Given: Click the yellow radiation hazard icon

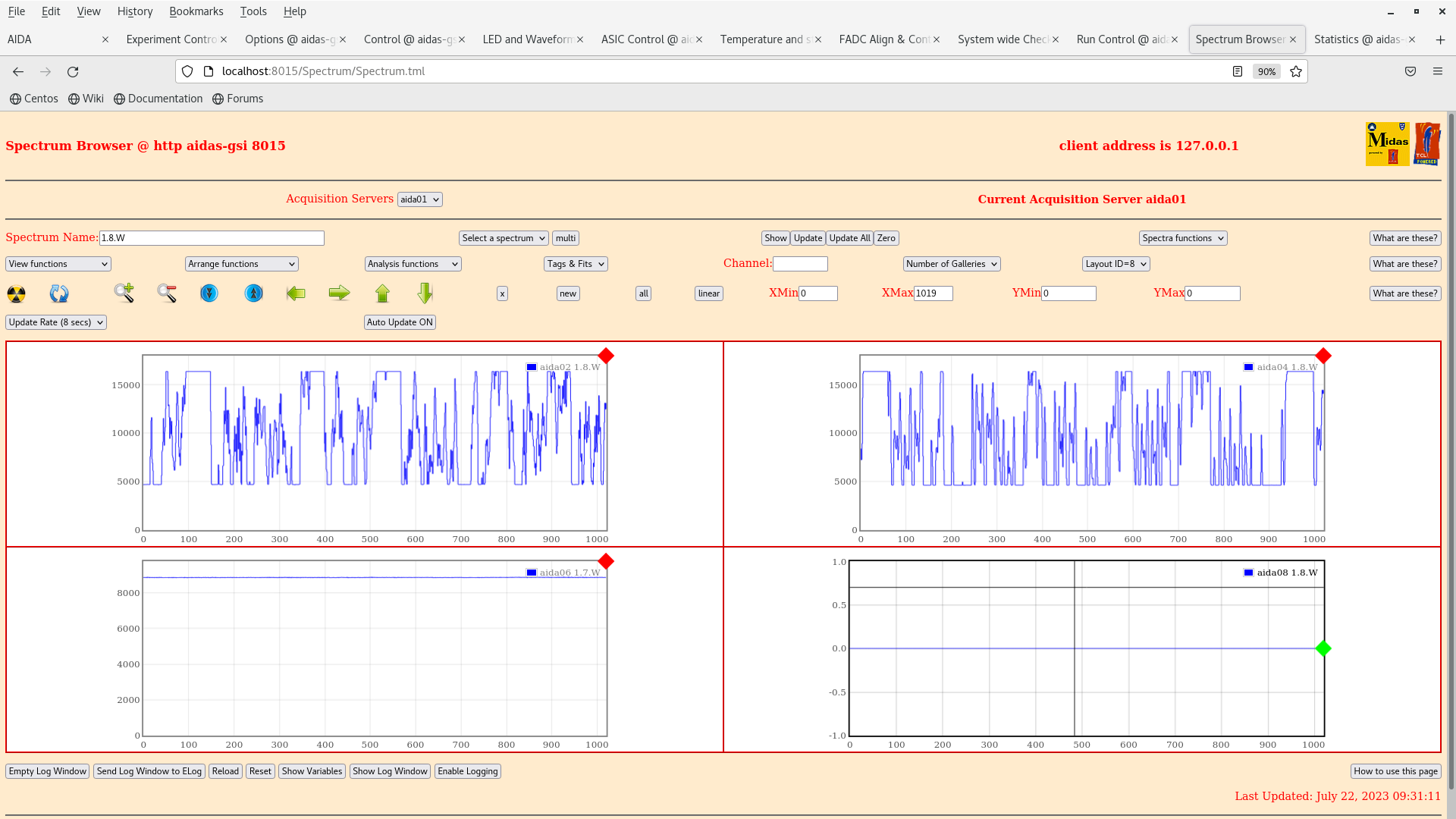Looking at the screenshot, I should point(16,293).
